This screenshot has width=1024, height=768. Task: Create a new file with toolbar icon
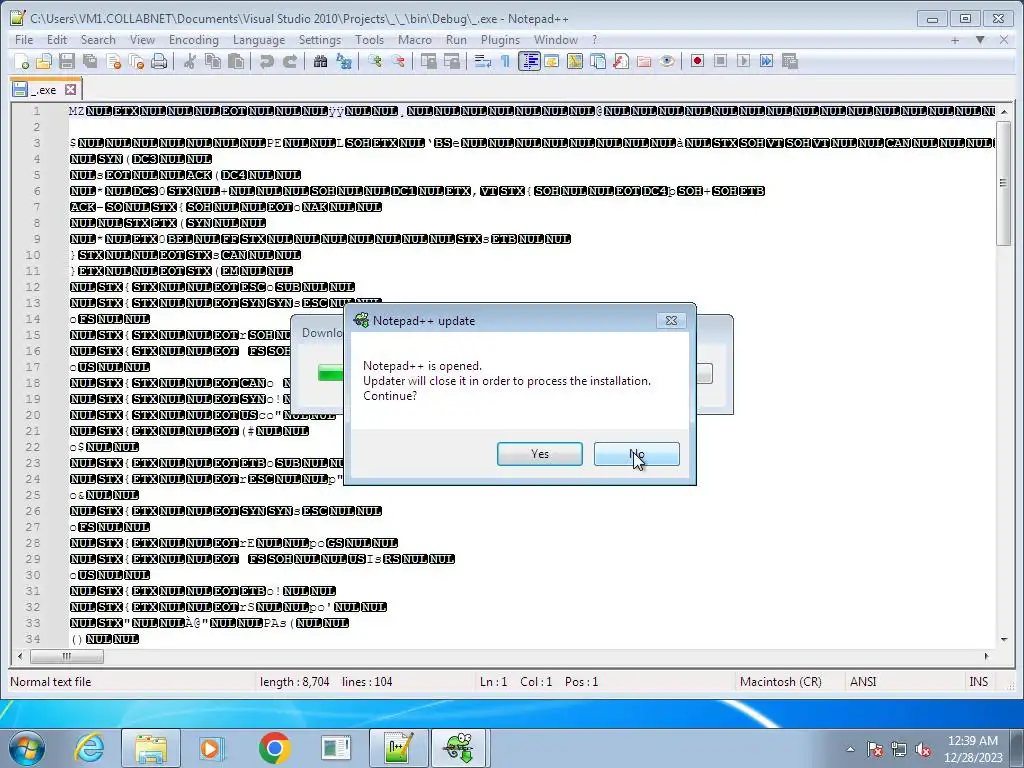[22, 61]
